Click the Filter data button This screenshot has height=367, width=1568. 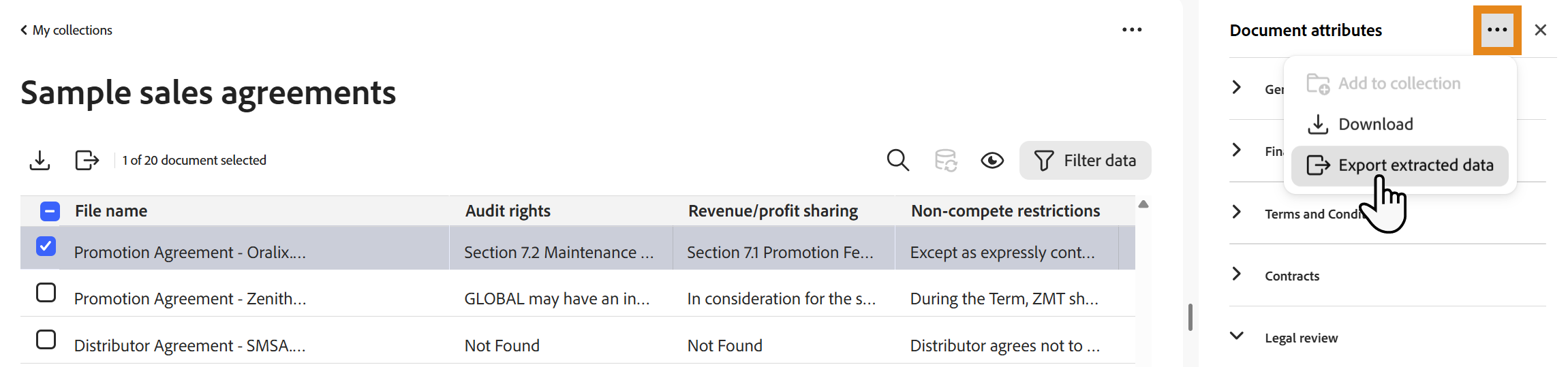click(1086, 161)
